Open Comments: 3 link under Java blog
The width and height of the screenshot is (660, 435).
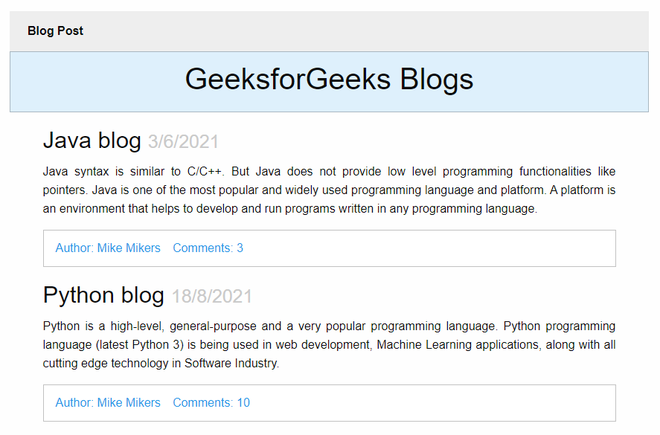coord(208,248)
